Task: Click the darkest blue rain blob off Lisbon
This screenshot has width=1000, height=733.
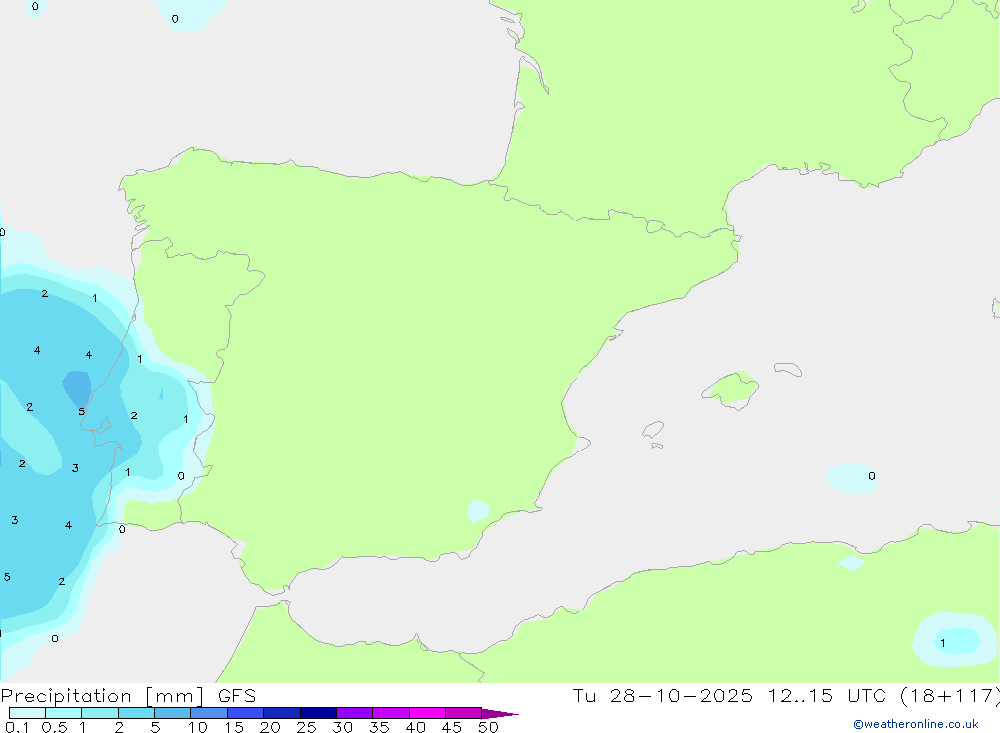Action: tap(77, 388)
